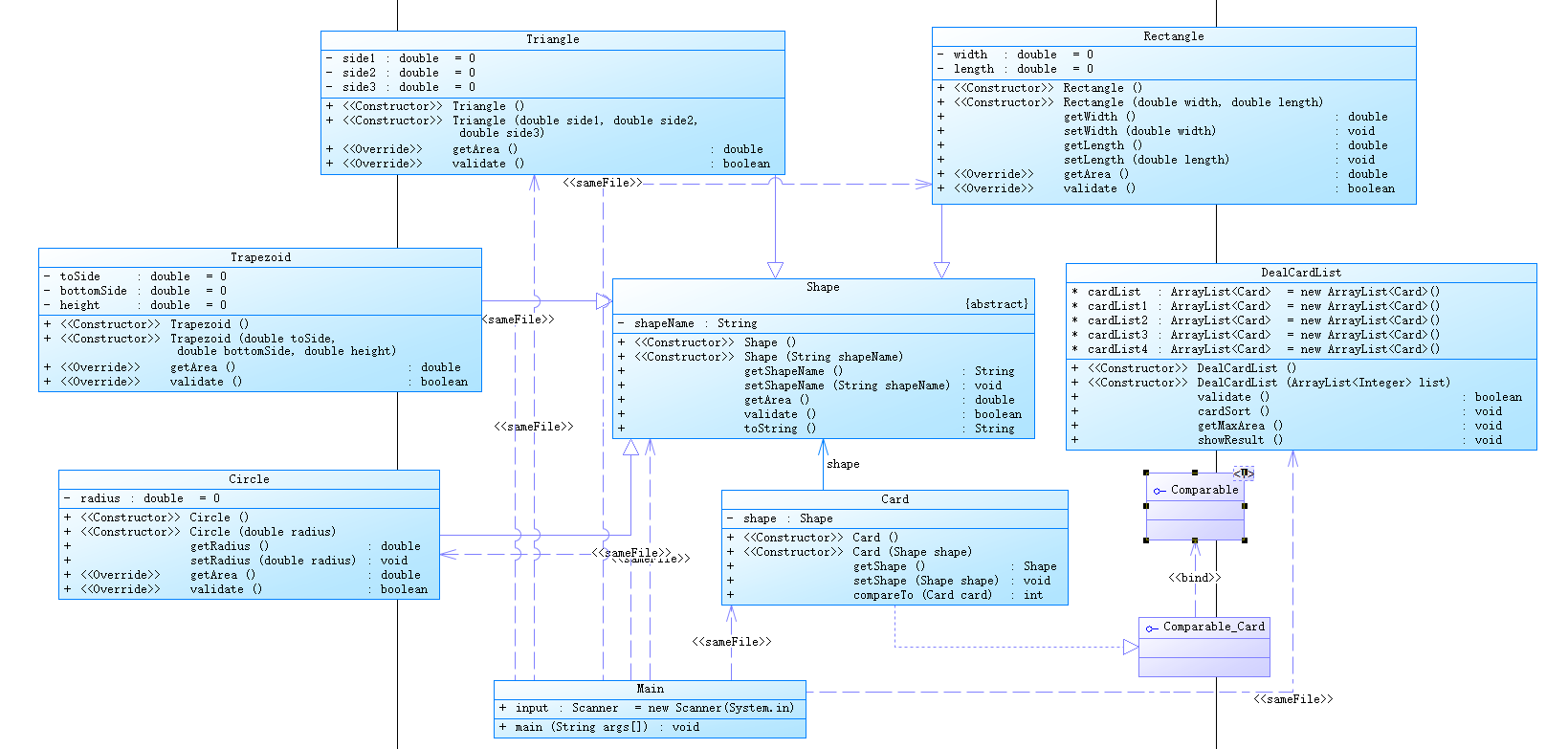Click the realization arrowhead pointing to Comparable_Card
This screenshot has height=749, width=1568.
click(x=1131, y=648)
